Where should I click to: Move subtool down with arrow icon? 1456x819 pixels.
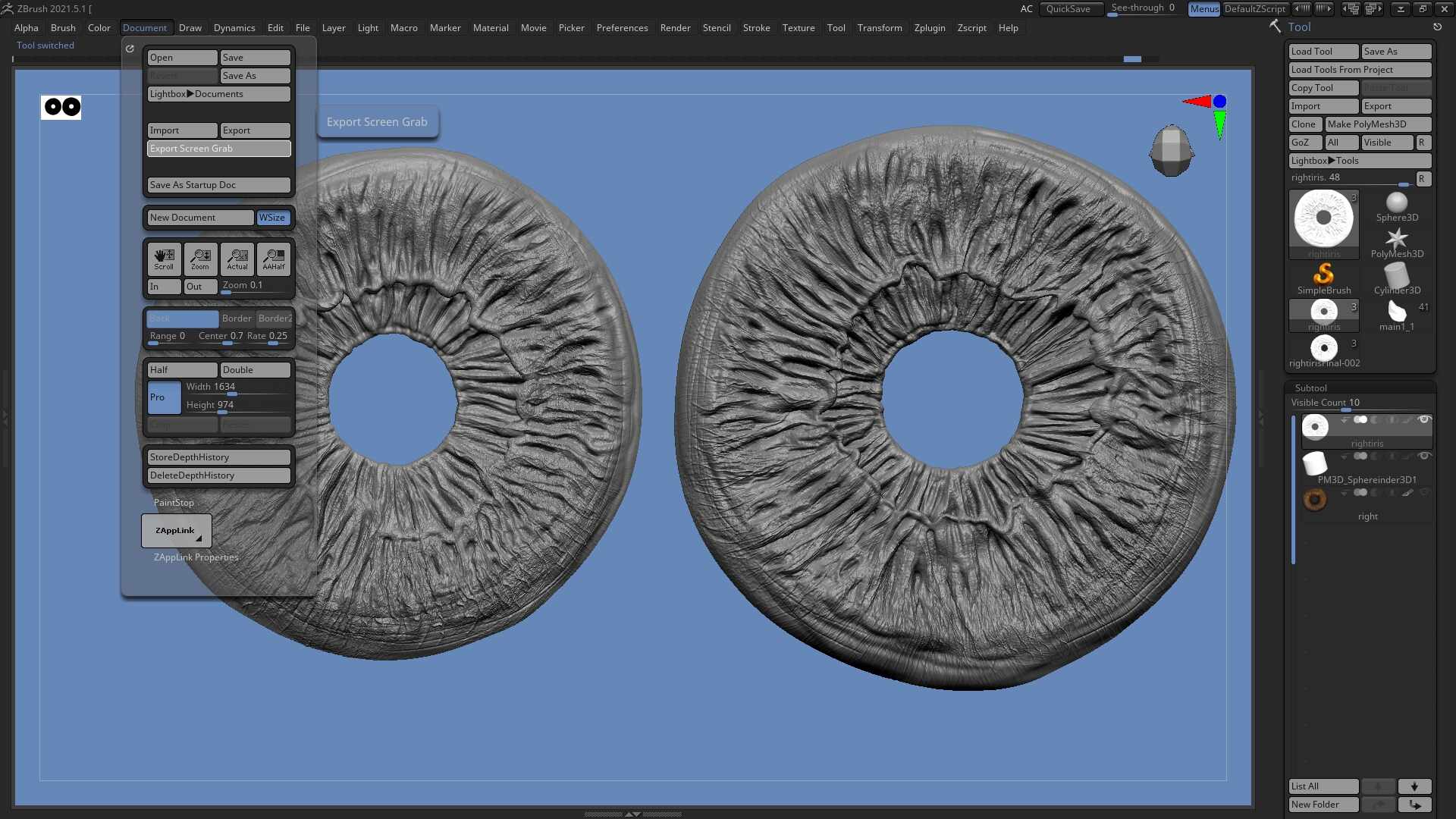point(1414,786)
